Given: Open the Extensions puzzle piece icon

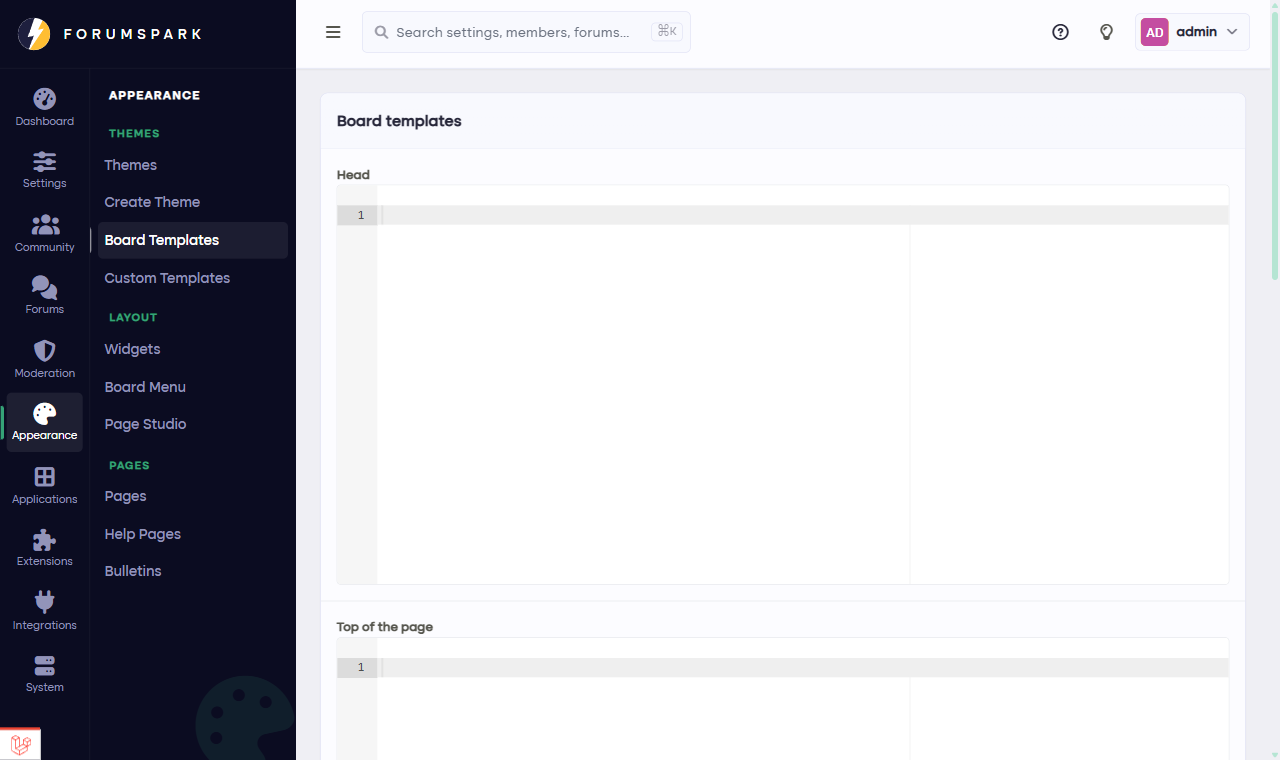Looking at the screenshot, I should 45,540.
